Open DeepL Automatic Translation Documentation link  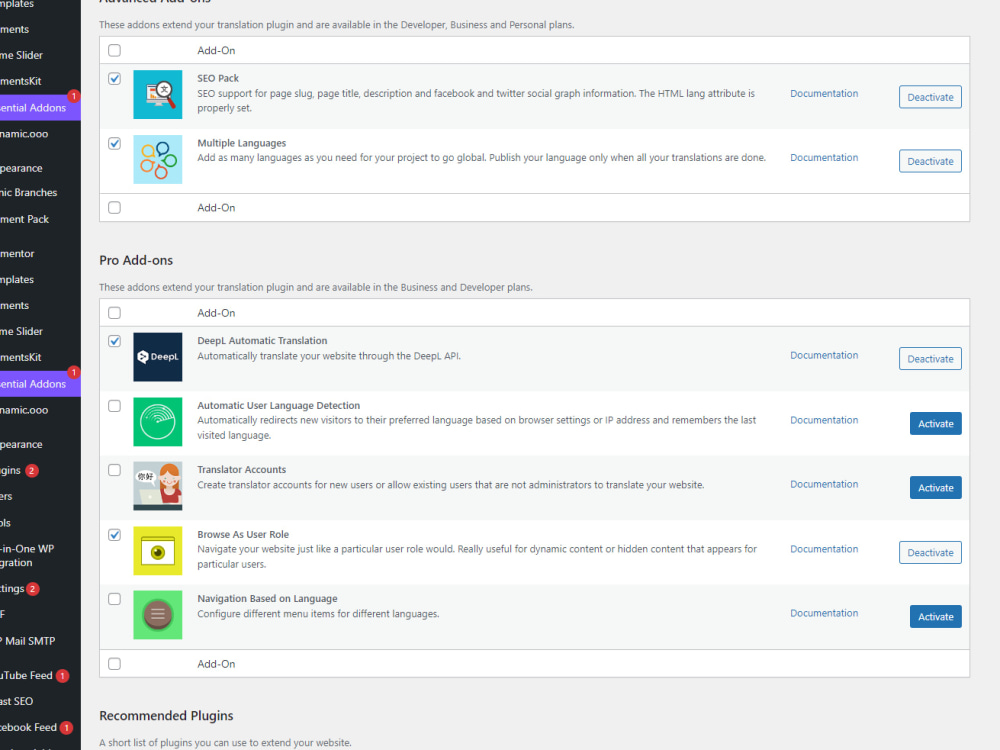pos(824,355)
